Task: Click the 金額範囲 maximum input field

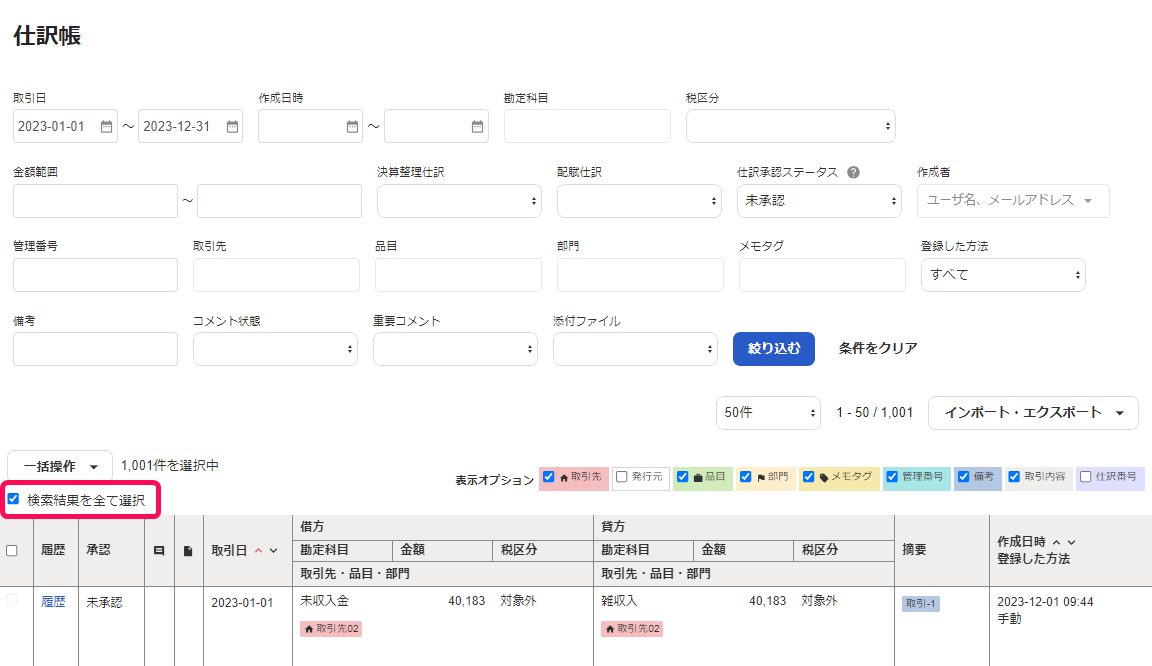Action: click(x=279, y=201)
